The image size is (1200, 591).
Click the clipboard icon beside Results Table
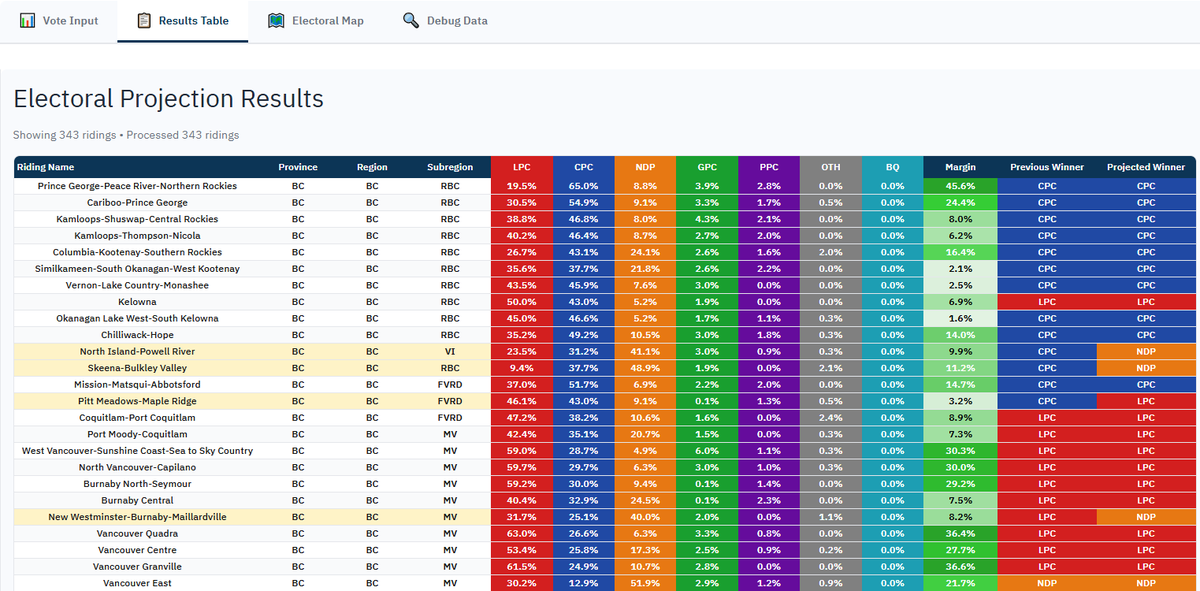tap(142, 20)
